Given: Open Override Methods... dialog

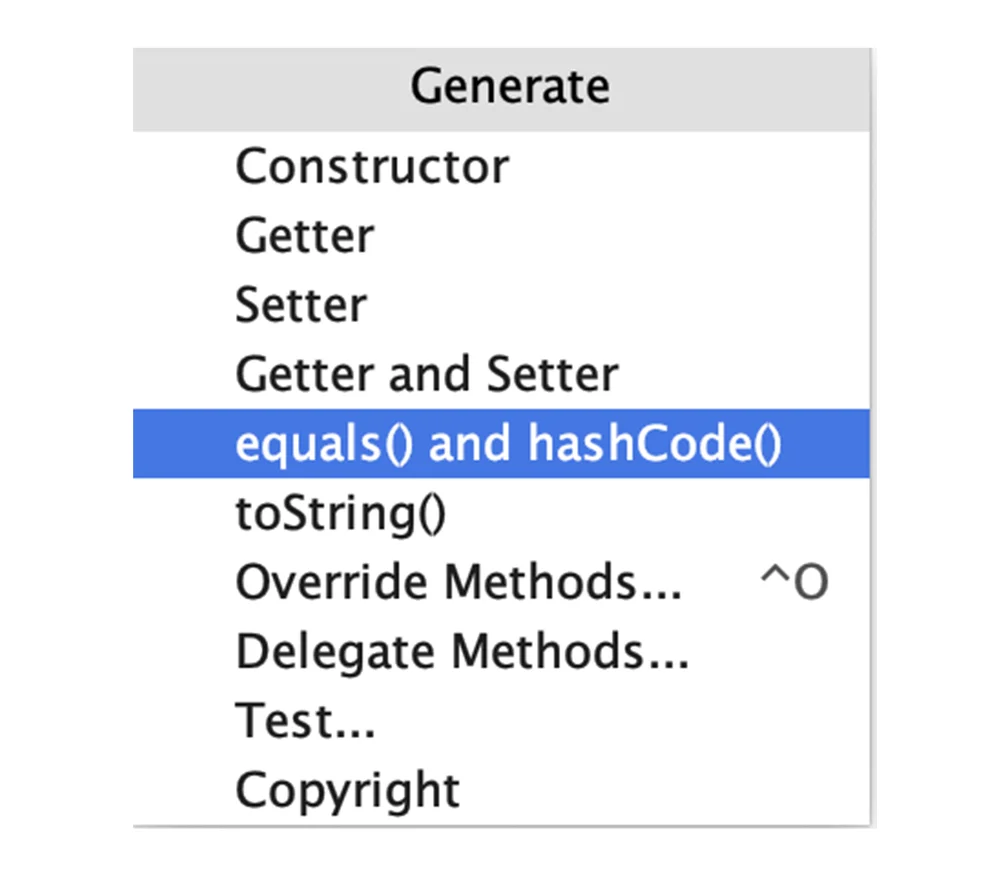Looking at the screenshot, I should (x=501, y=582).
